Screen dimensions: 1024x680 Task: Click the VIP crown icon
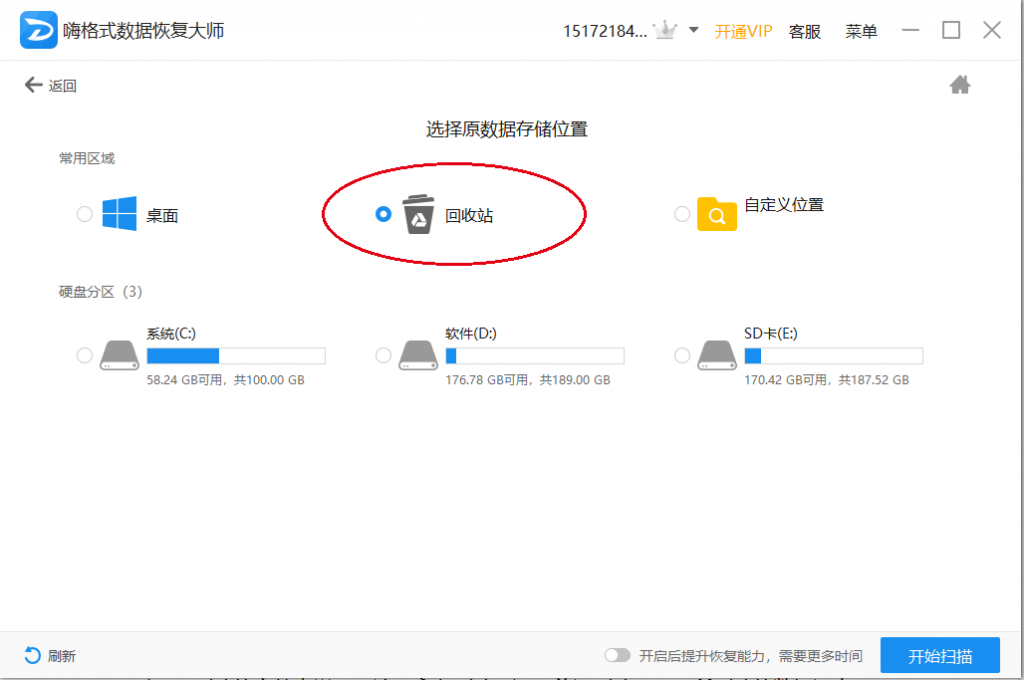click(x=665, y=30)
